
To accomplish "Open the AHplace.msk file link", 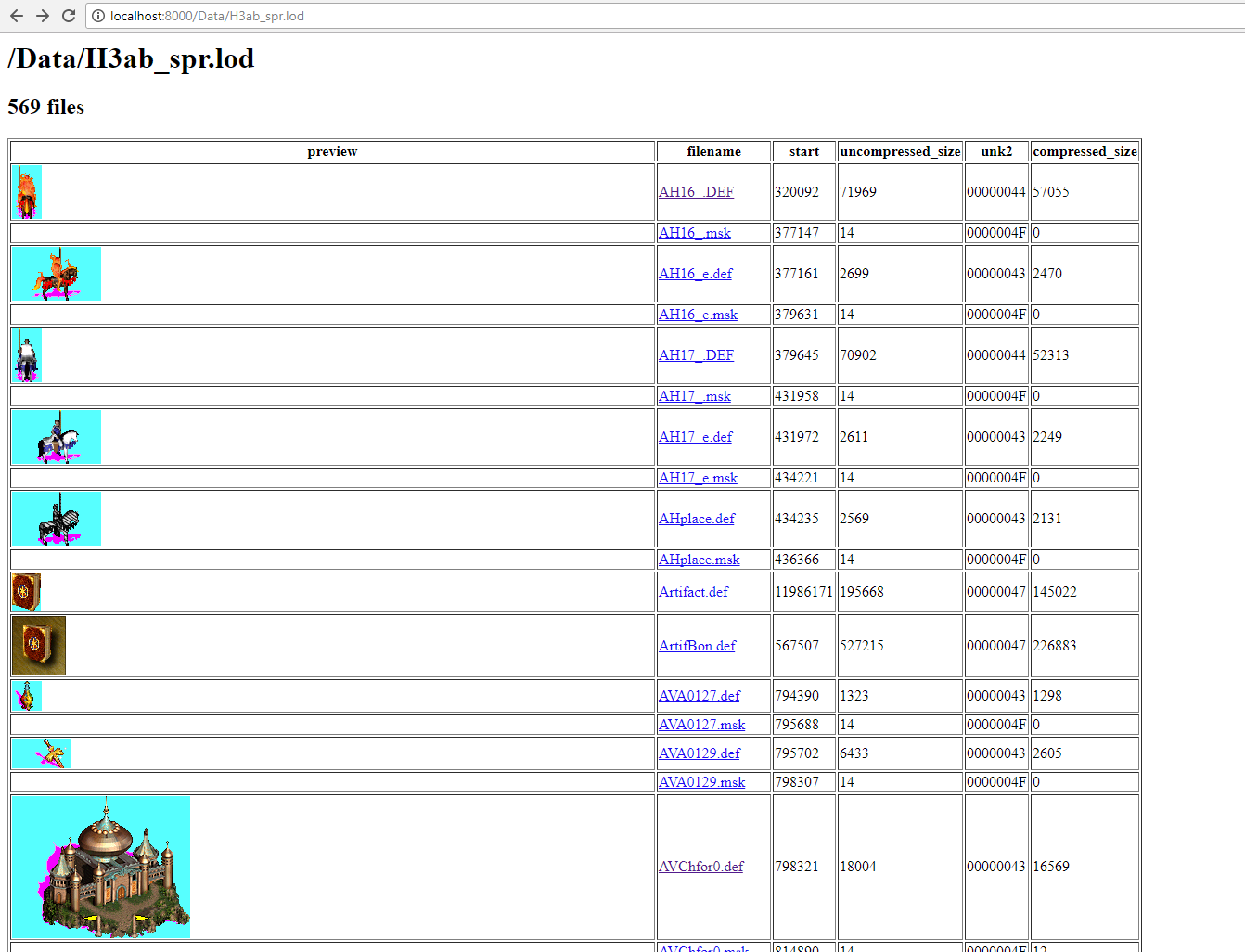I will point(699,560).
